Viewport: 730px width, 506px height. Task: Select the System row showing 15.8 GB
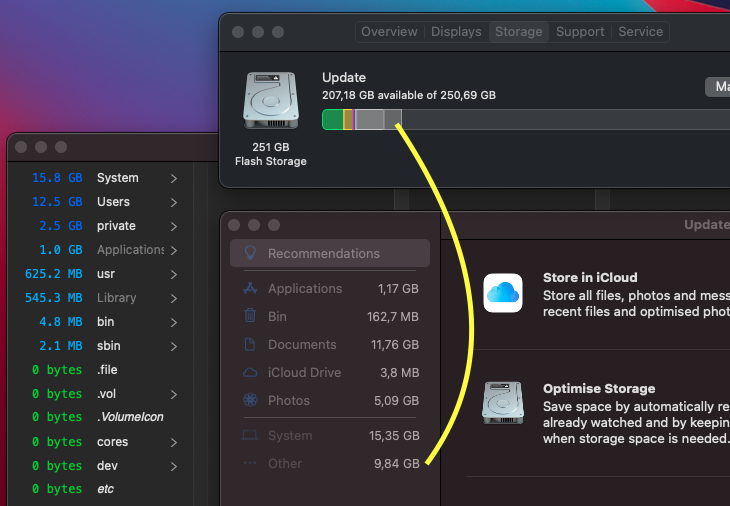(x=102, y=178)
